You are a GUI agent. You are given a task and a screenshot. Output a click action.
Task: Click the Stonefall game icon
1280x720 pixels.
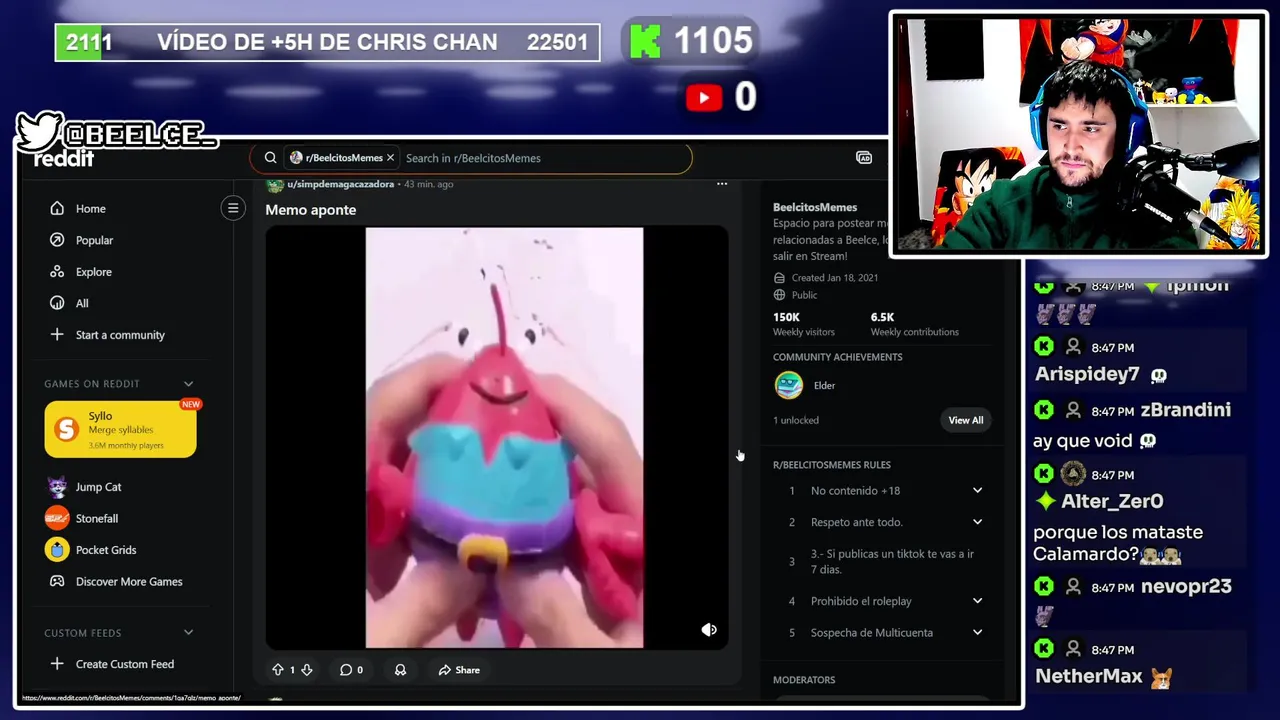pos(57,518)
